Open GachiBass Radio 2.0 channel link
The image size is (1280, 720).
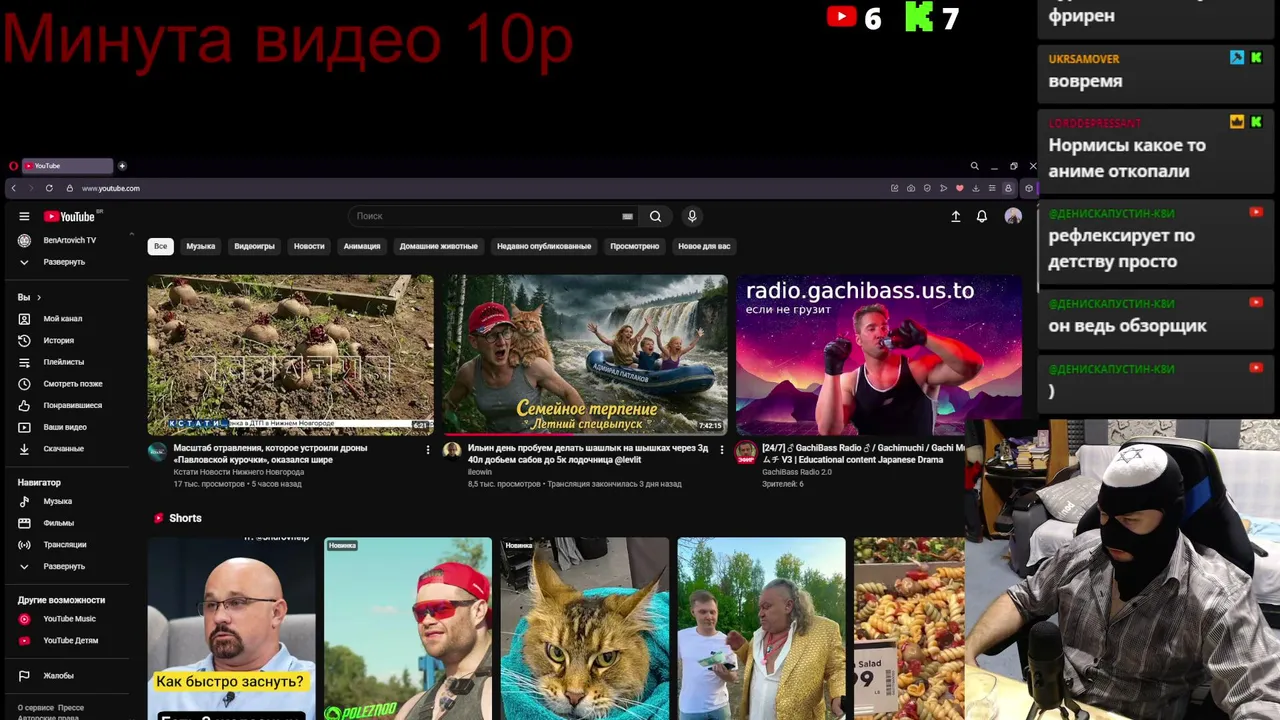coord(797,472)
